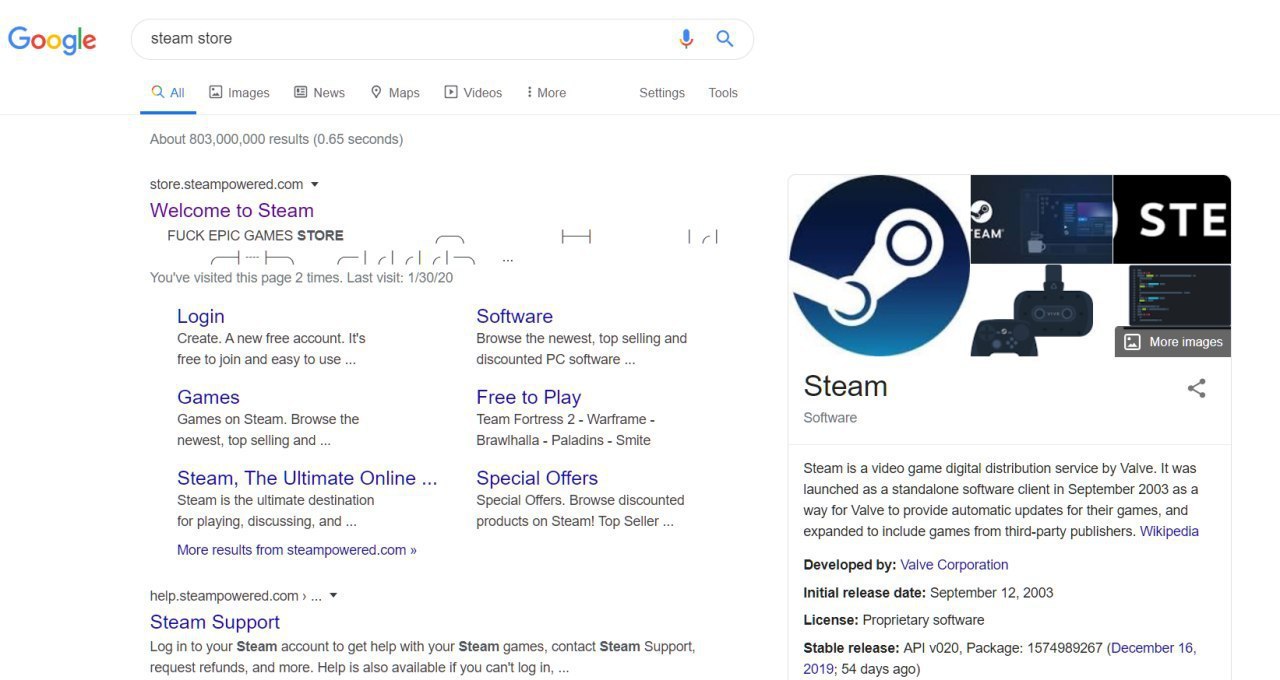Expand the help.steampowered.com dropdown arrow

pyautogui.click(x=333, y=595)
